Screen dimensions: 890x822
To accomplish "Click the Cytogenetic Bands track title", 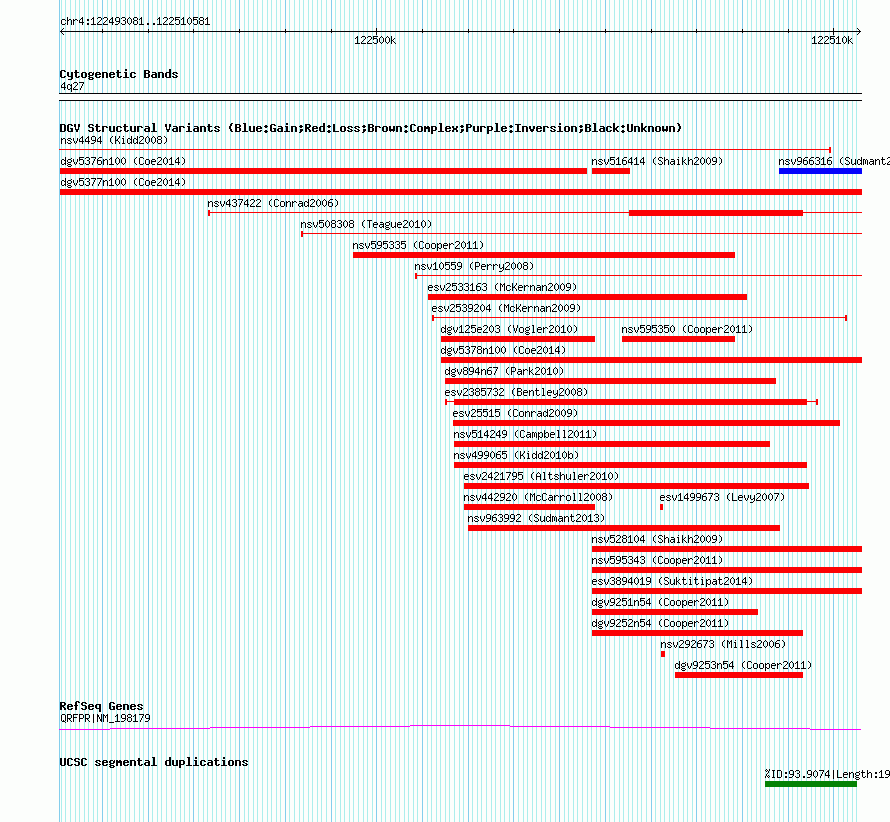I will coord(119,74).
